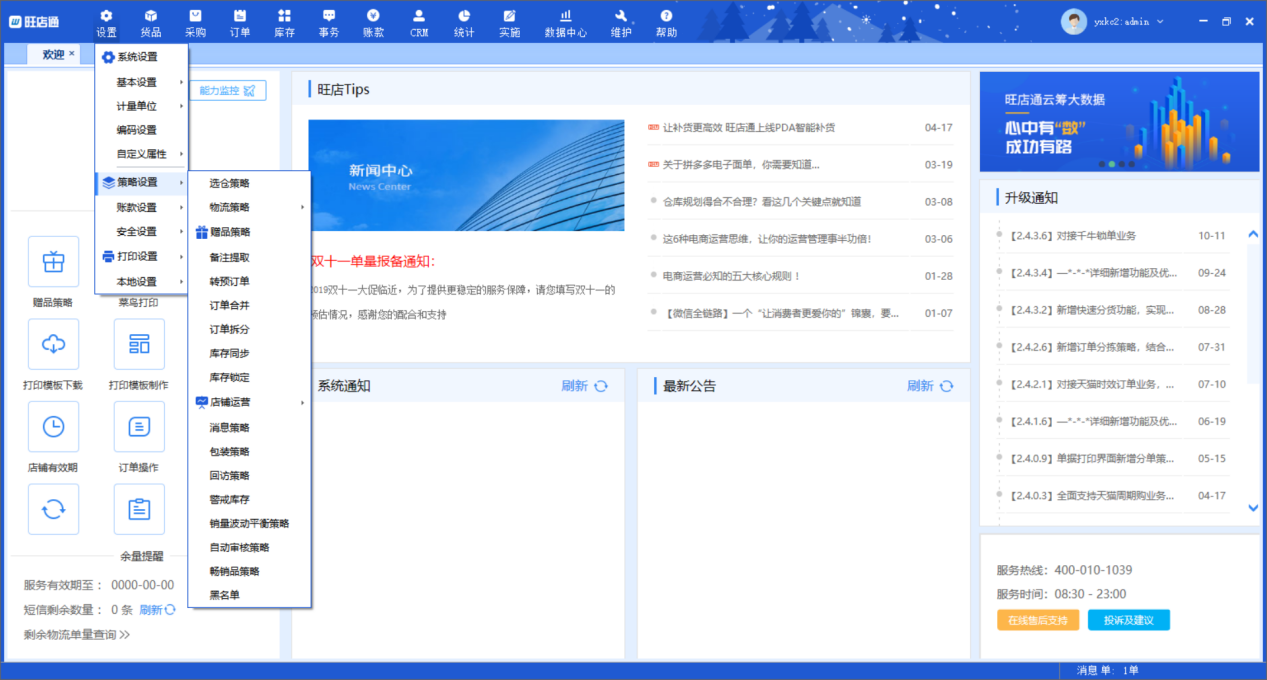The width and height of the screenshot is (1267, 680).
Task: Click the 赠品策略 shortcut gift icon
Action: click(x=53, y=263)
